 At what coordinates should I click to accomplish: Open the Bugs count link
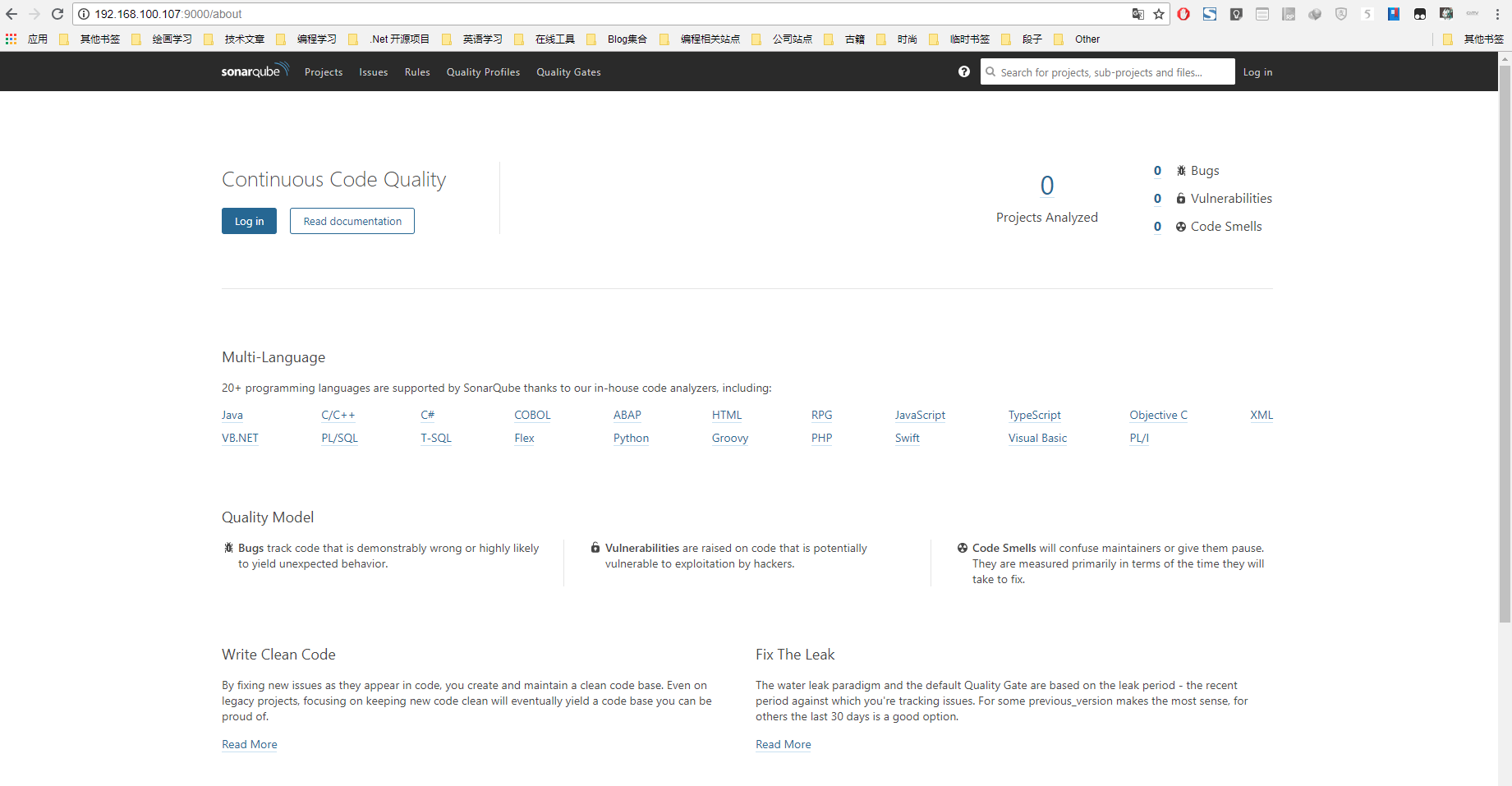coord(1157,171)
